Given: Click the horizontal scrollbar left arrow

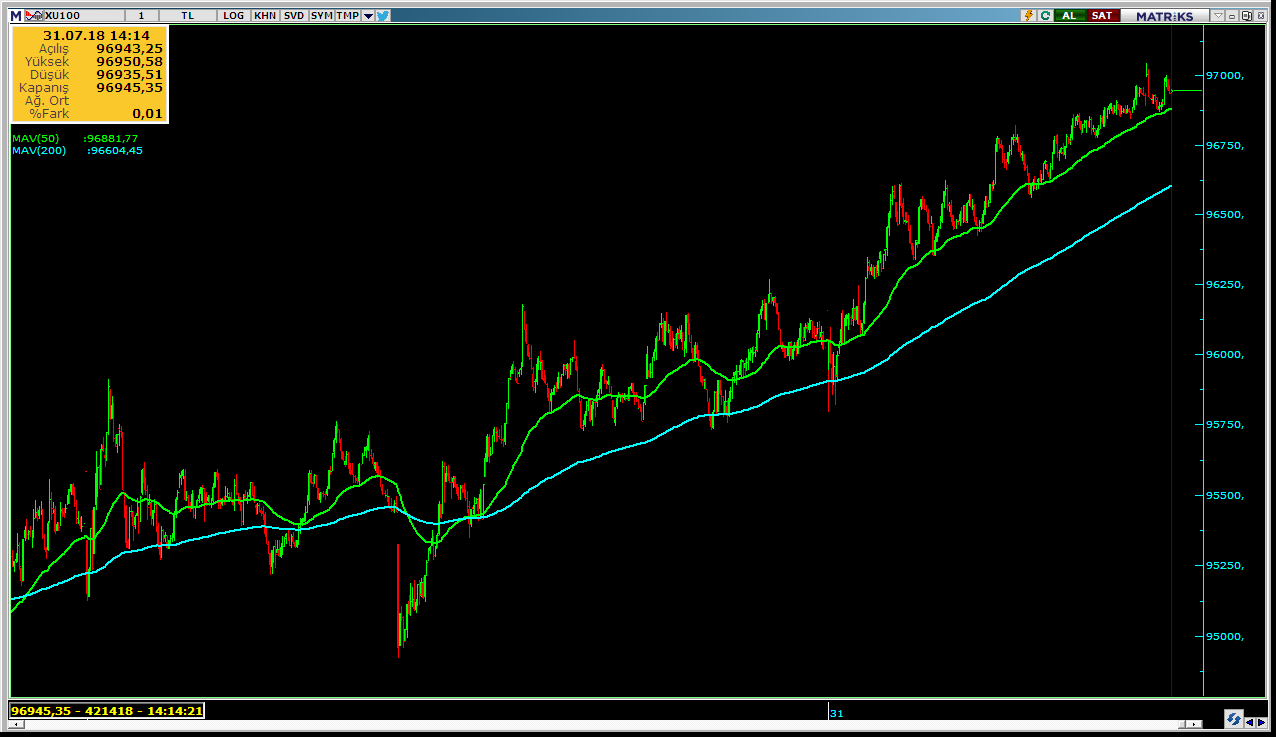Looking at the screenshot, I should click(x=16, y=724).
